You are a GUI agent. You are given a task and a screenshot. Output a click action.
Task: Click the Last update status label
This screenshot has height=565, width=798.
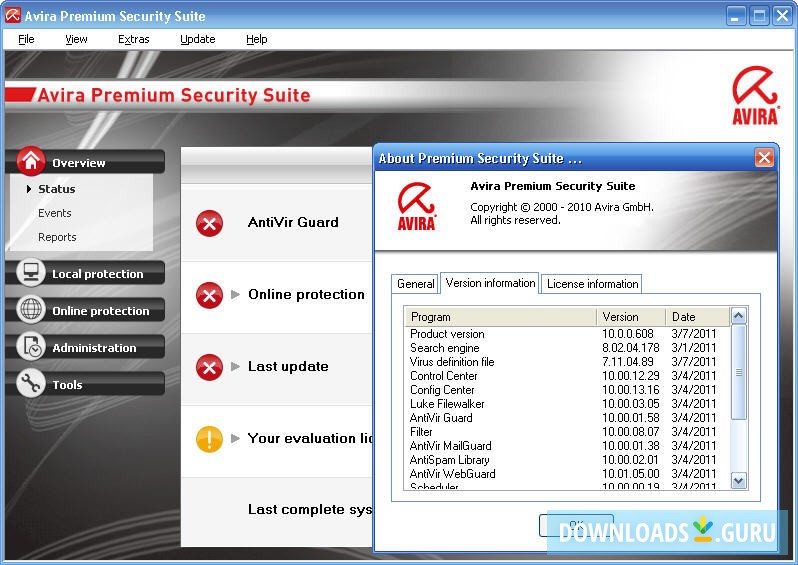288,366
